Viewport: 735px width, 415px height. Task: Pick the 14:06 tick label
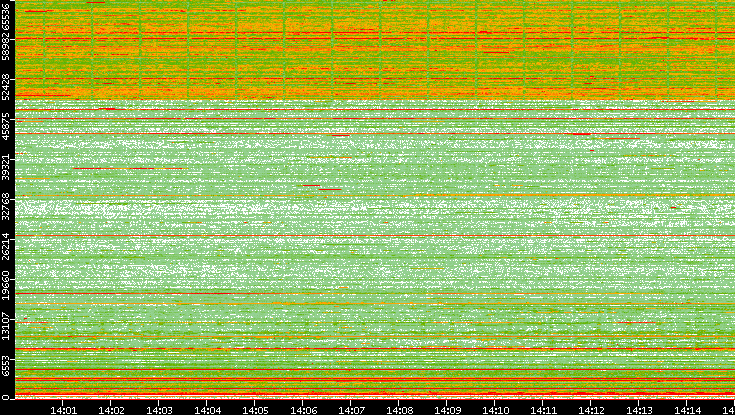(304, 411)
